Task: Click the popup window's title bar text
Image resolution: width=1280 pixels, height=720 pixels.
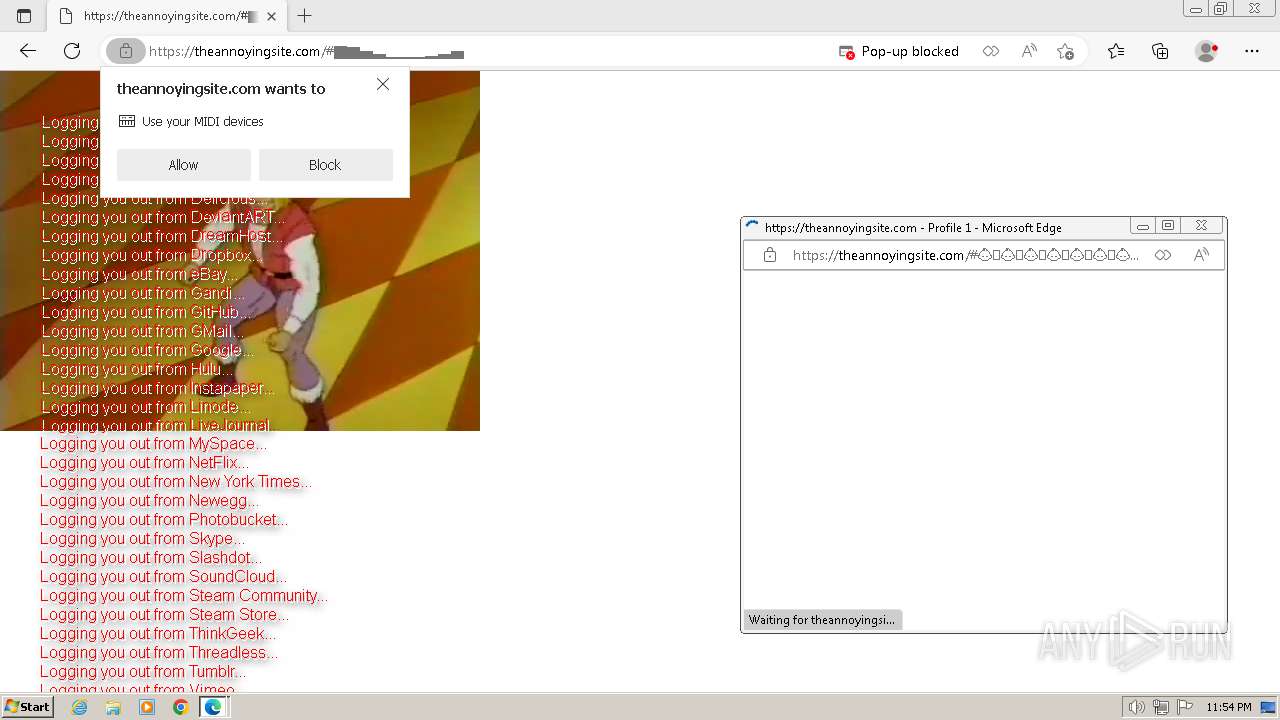Action: pos(913,228)
